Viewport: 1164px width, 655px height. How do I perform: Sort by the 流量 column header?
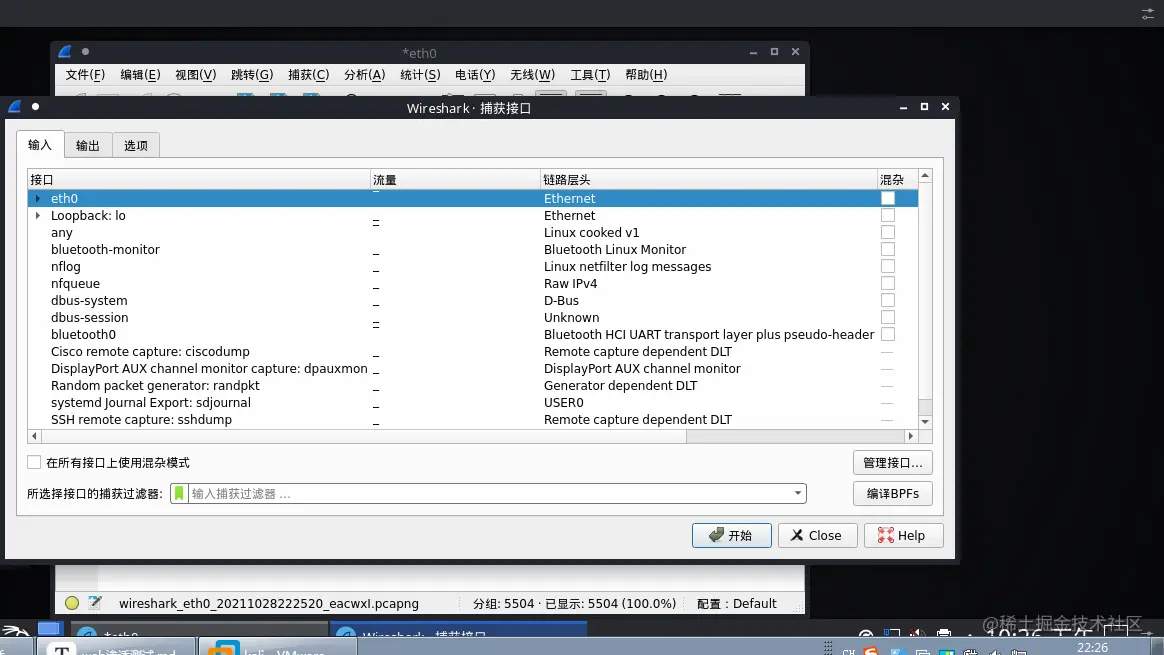click(x=455, y=180)
